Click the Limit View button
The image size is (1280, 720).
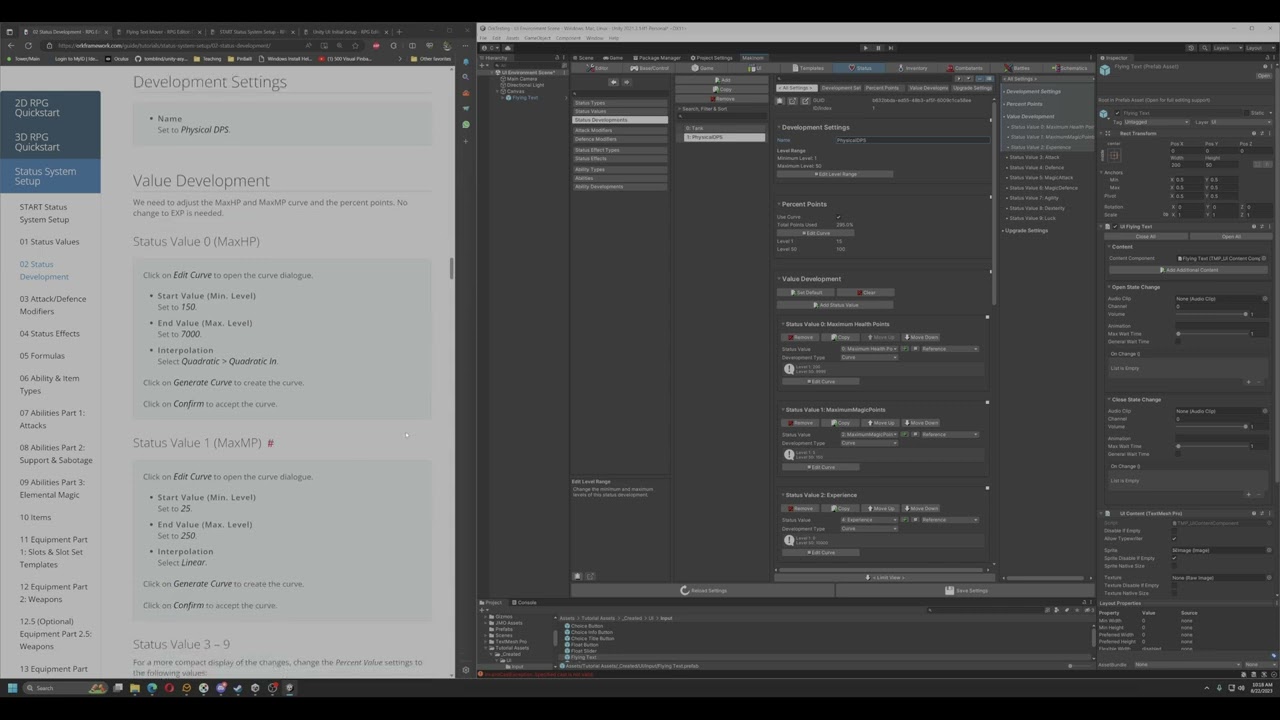tap(883, 578)
